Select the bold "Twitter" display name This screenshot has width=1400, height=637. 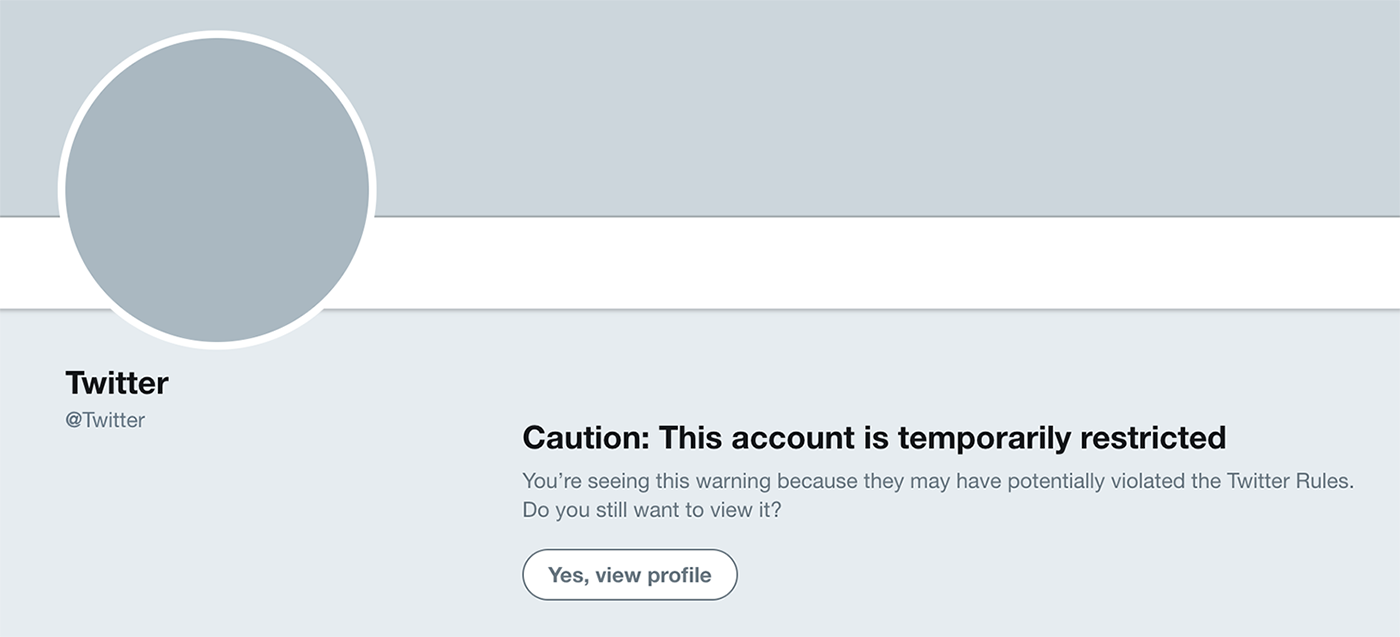pyautogui.click(x=117, y=383)
